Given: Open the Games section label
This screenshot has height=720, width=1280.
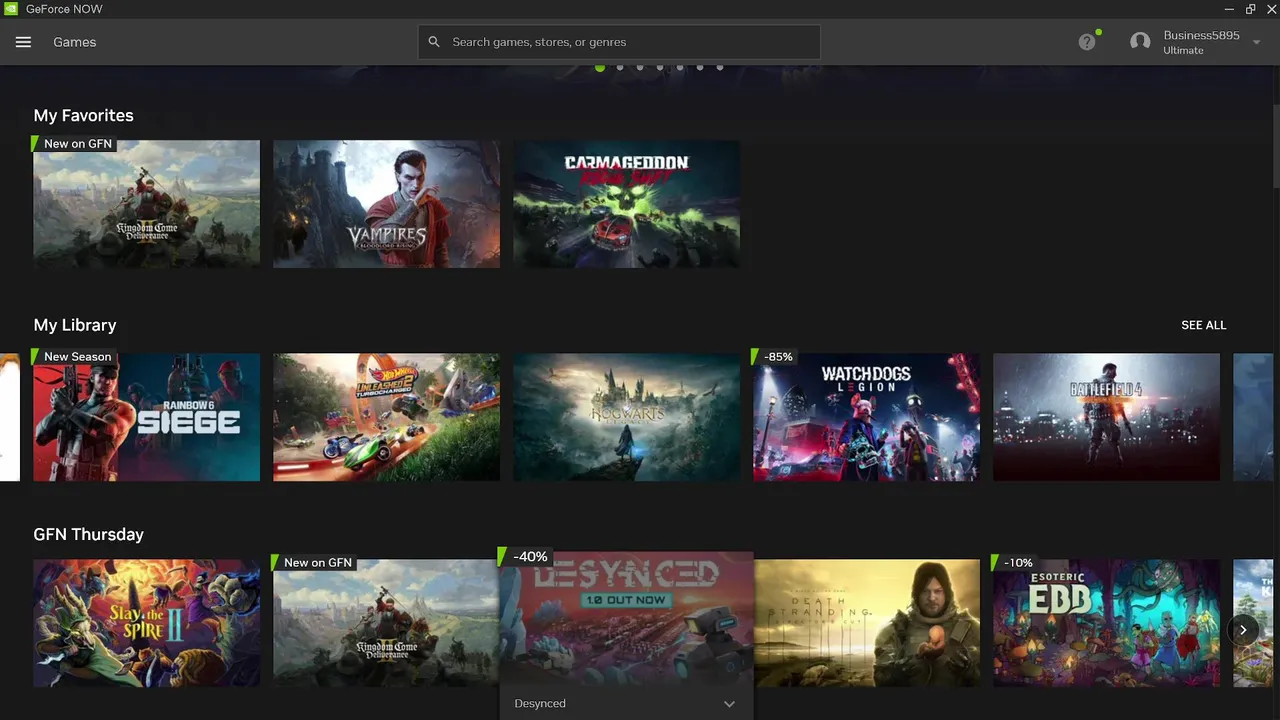Looking at the screenshot, I should (x=75, y=42).
